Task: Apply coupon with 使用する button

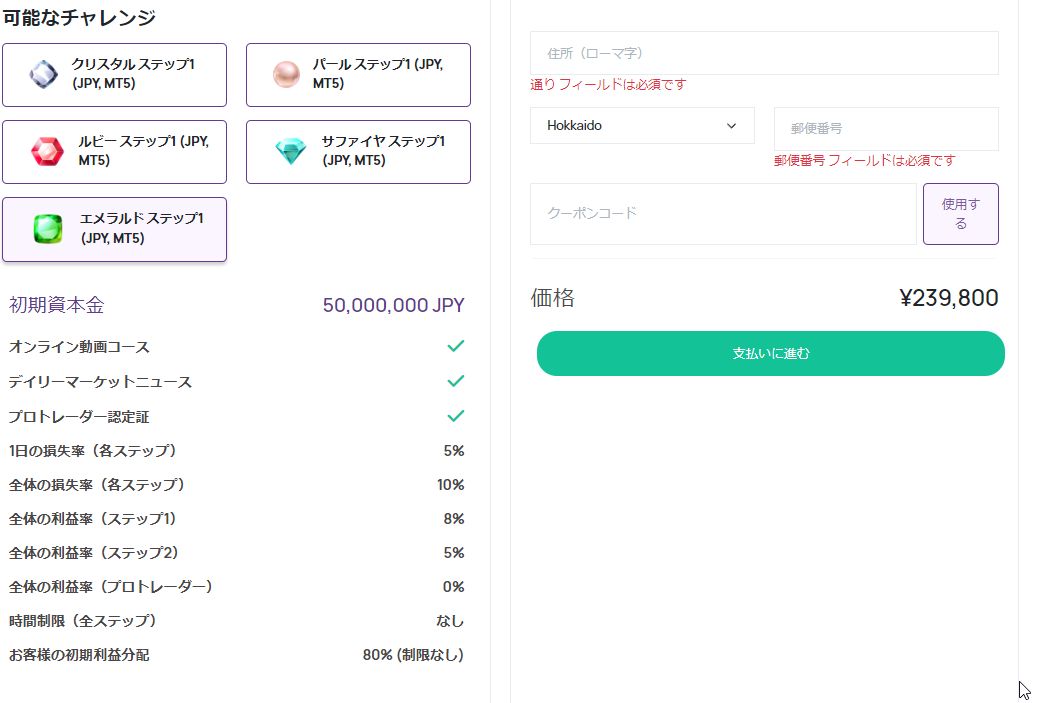Action: click(x=961, y=214)
